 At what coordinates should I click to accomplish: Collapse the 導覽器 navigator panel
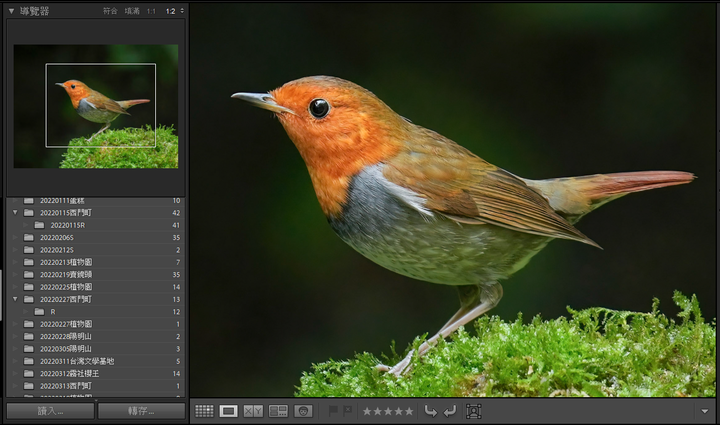coord(11,11)
